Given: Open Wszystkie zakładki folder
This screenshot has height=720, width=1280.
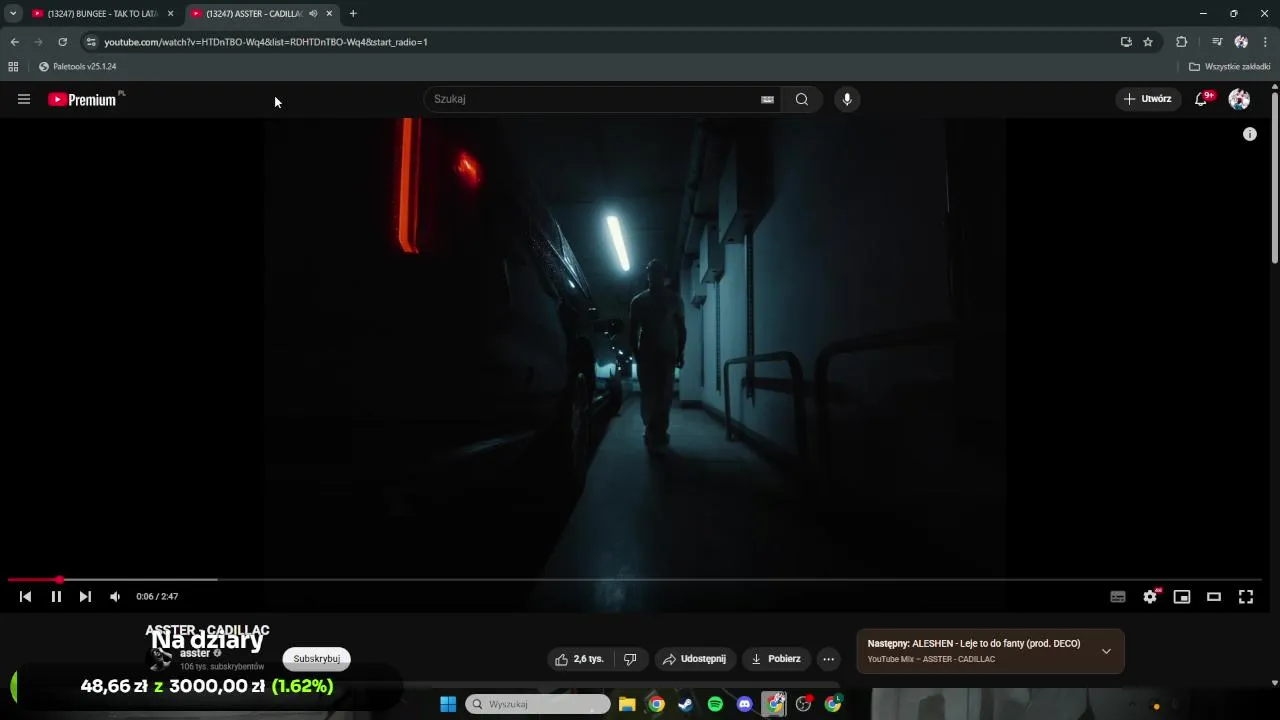Looking at the screenshot, I should (1230, 67).
